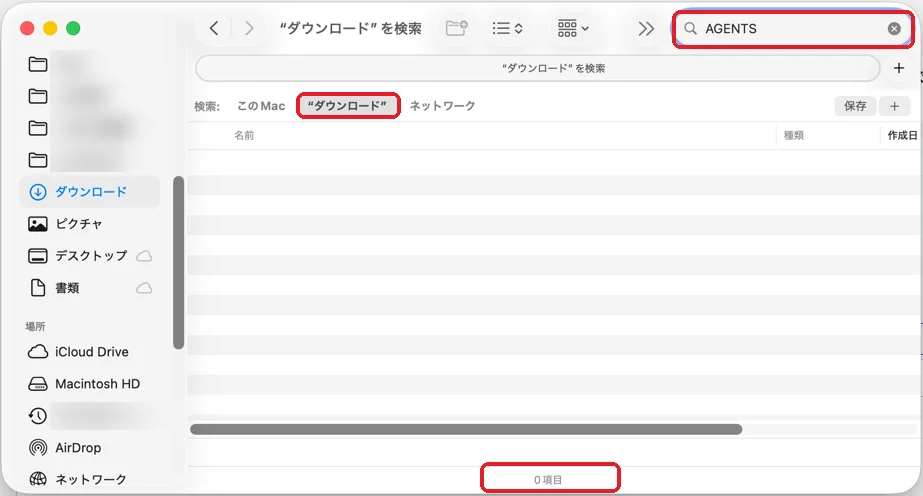The height and width of the screenshot is (496, 923).
Task: Sort by 名前 column header
Action: 244,135
